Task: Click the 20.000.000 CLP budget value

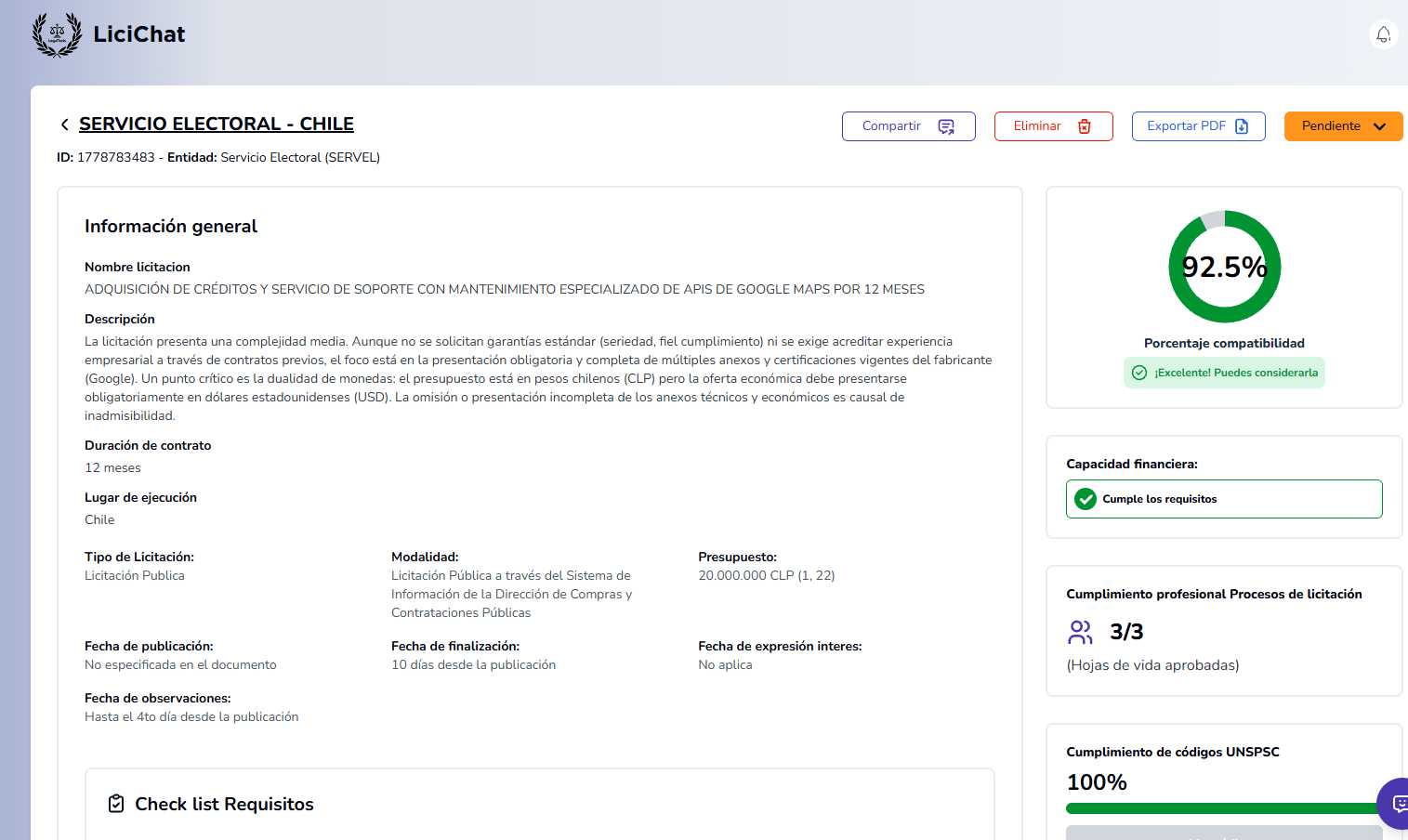Action: tap(767, 575)
